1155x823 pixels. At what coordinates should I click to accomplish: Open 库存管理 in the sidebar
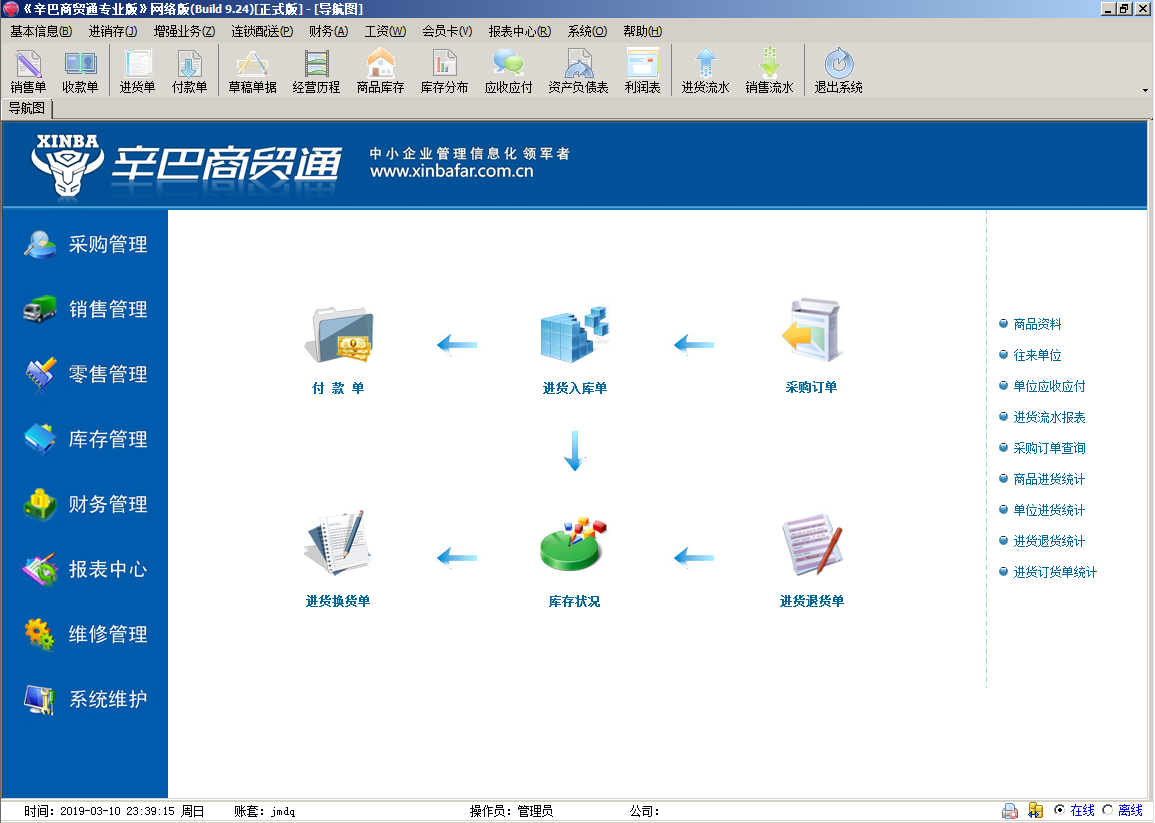click(x=108, y=440)
